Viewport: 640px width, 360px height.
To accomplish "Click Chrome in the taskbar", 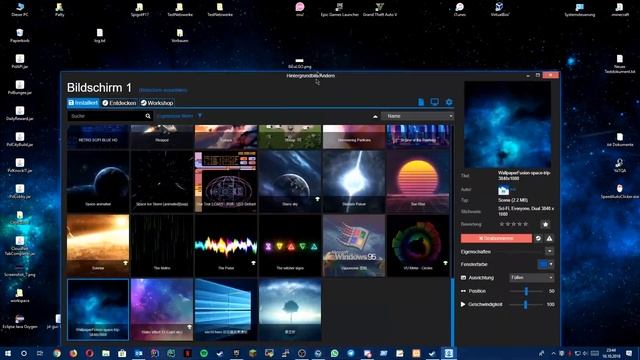I will tap(57, 353).
